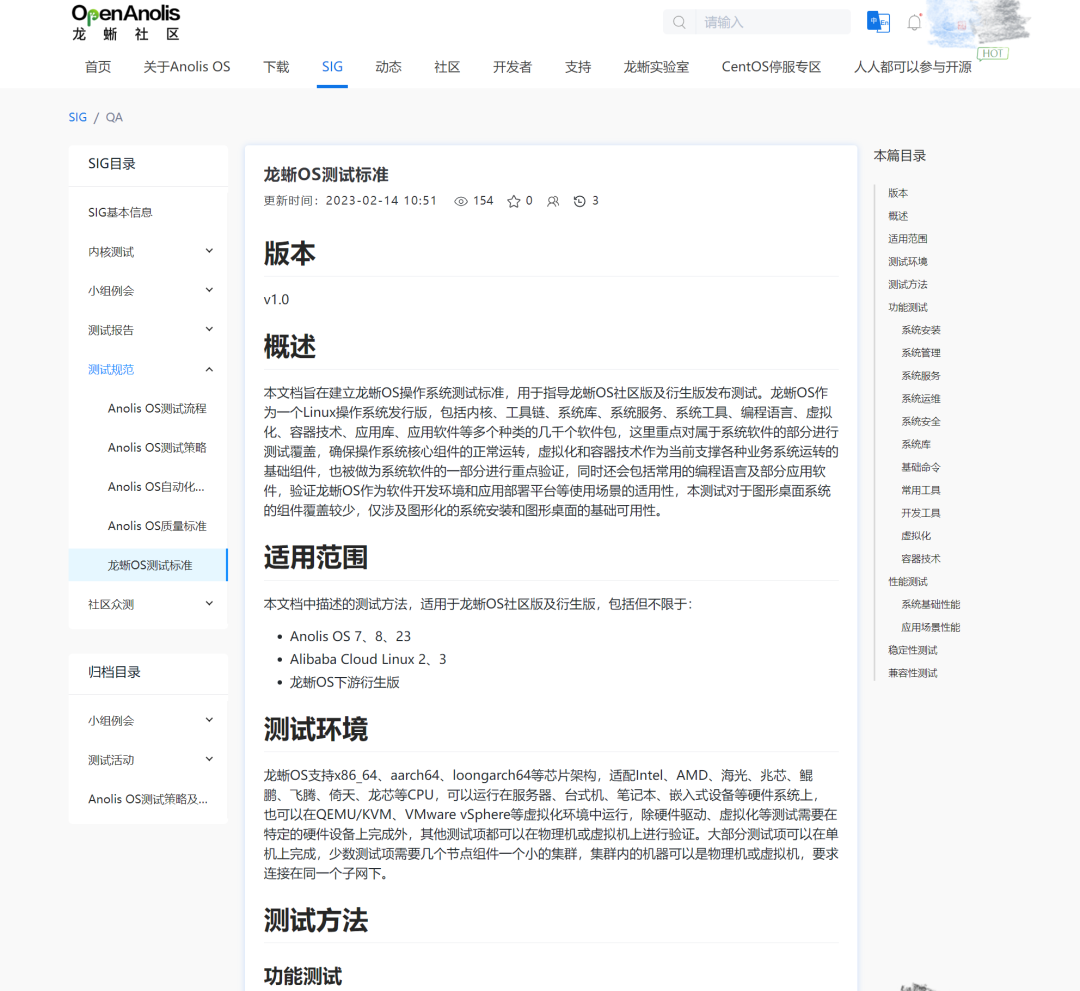This screenshot has height=991, width=1080.
Task: Open Anolis OS自动化... document
Action: click(x=156, y=487)
